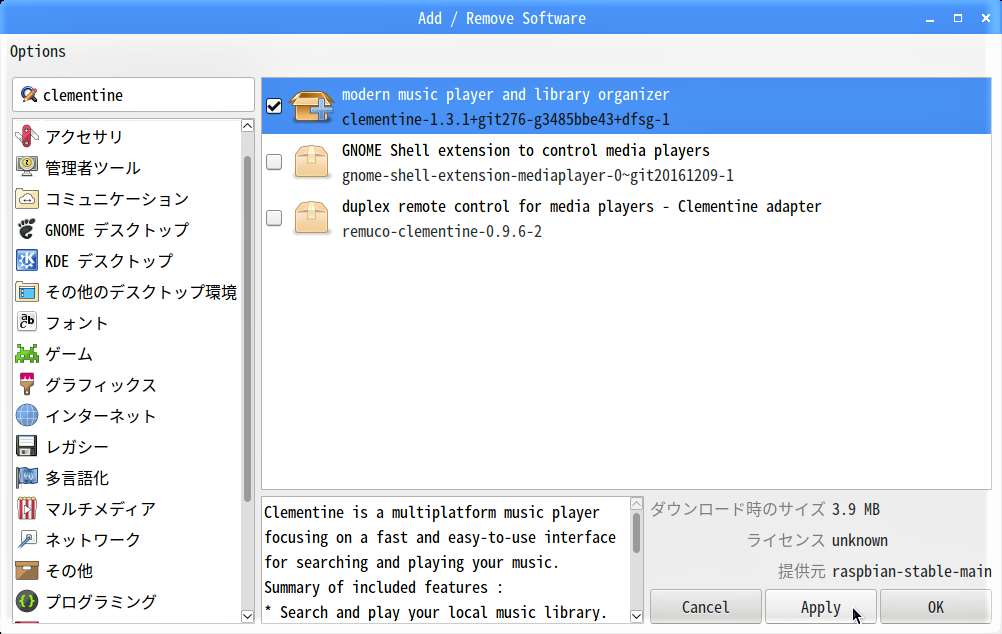Select 多言語化 category text
This screenshot has height=634, width=1002.
point(77,478)
